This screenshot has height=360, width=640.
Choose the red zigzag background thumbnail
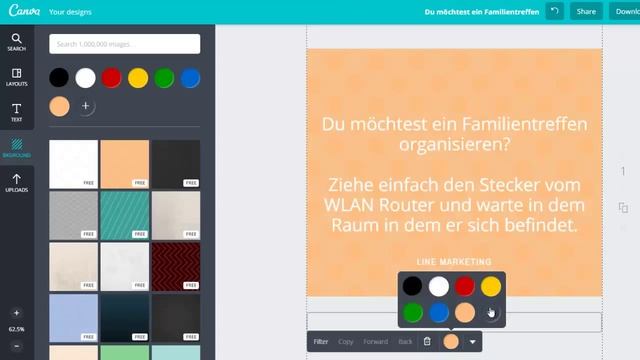click(x=176, y=267)
